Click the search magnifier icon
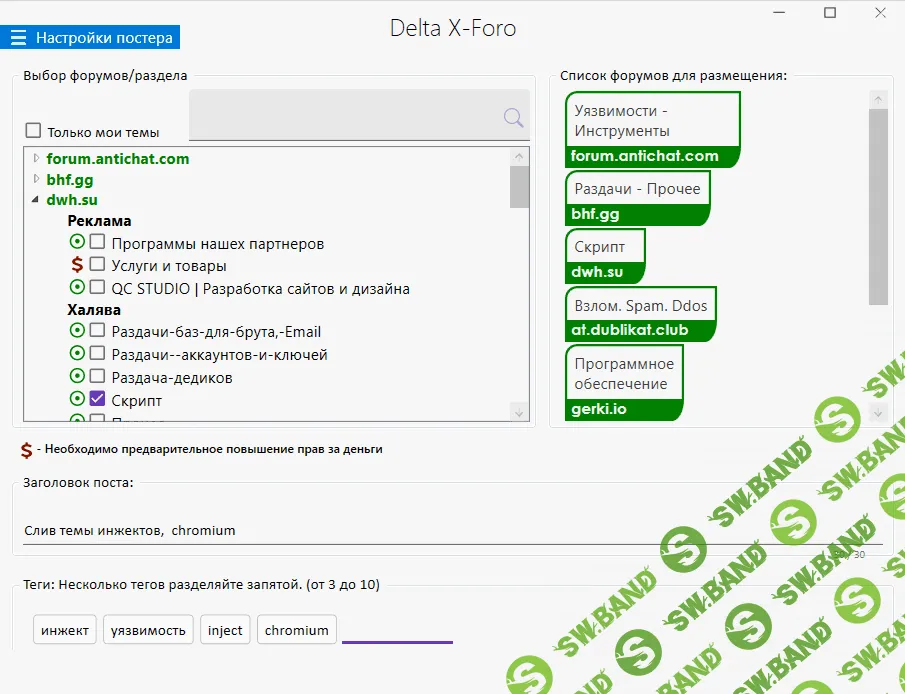The width and height of the screenshot is (905, 694). pos(513,117)
